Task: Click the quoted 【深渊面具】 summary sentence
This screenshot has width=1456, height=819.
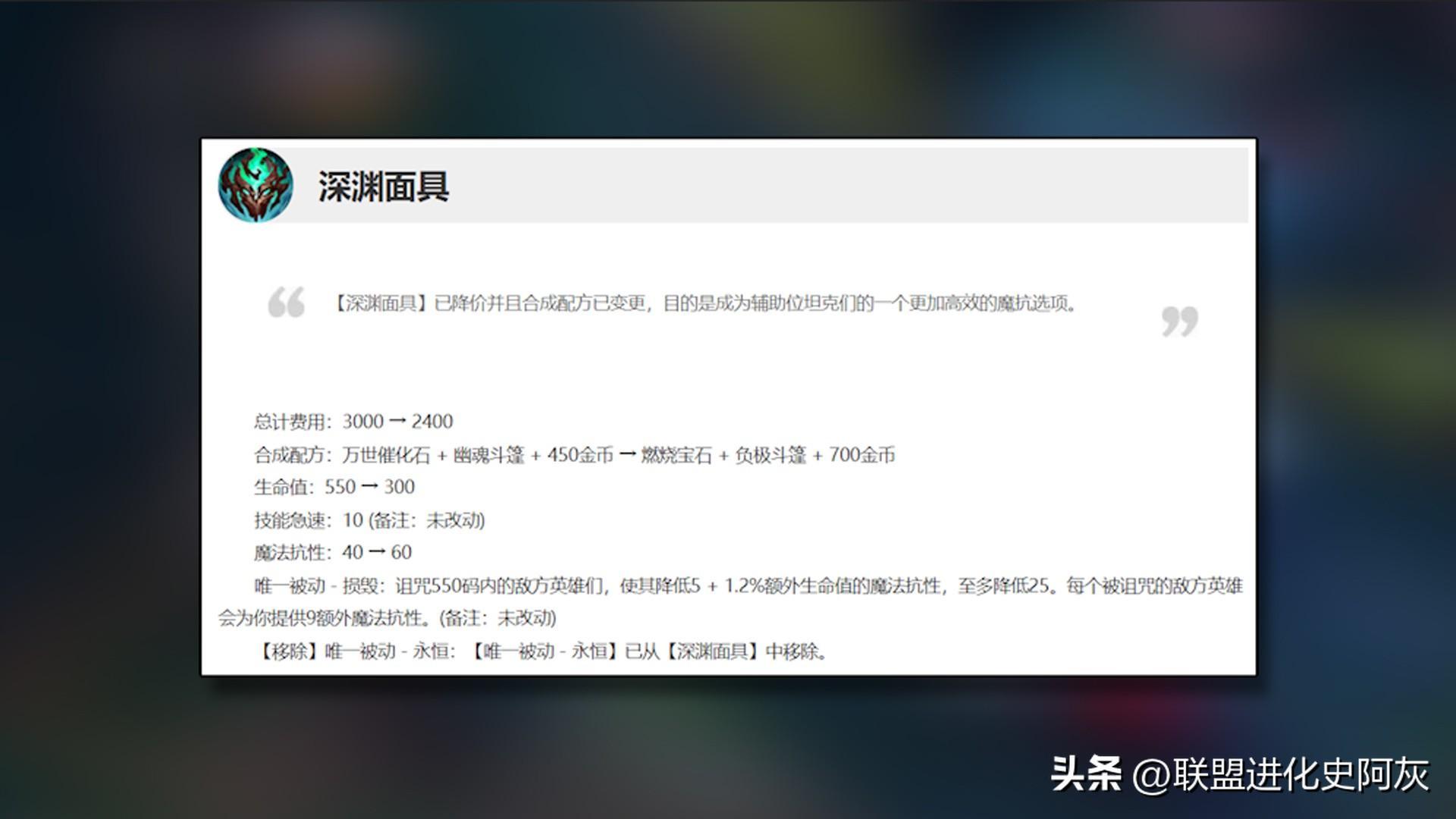Action: coord(705,303)
